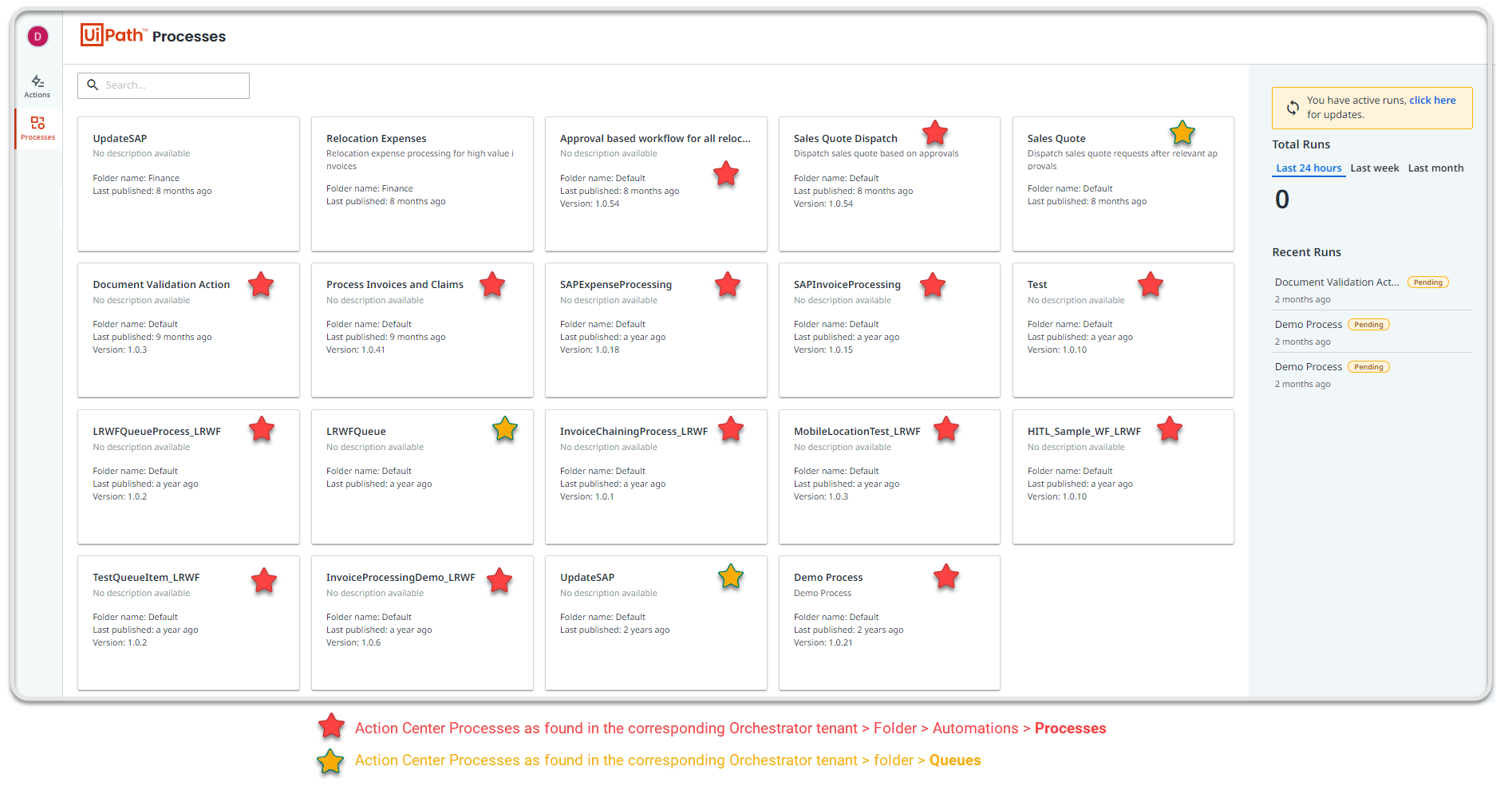1512x786 pixels.
Task: Click the UiPath logo in header
Action: (x=113, y=35)
